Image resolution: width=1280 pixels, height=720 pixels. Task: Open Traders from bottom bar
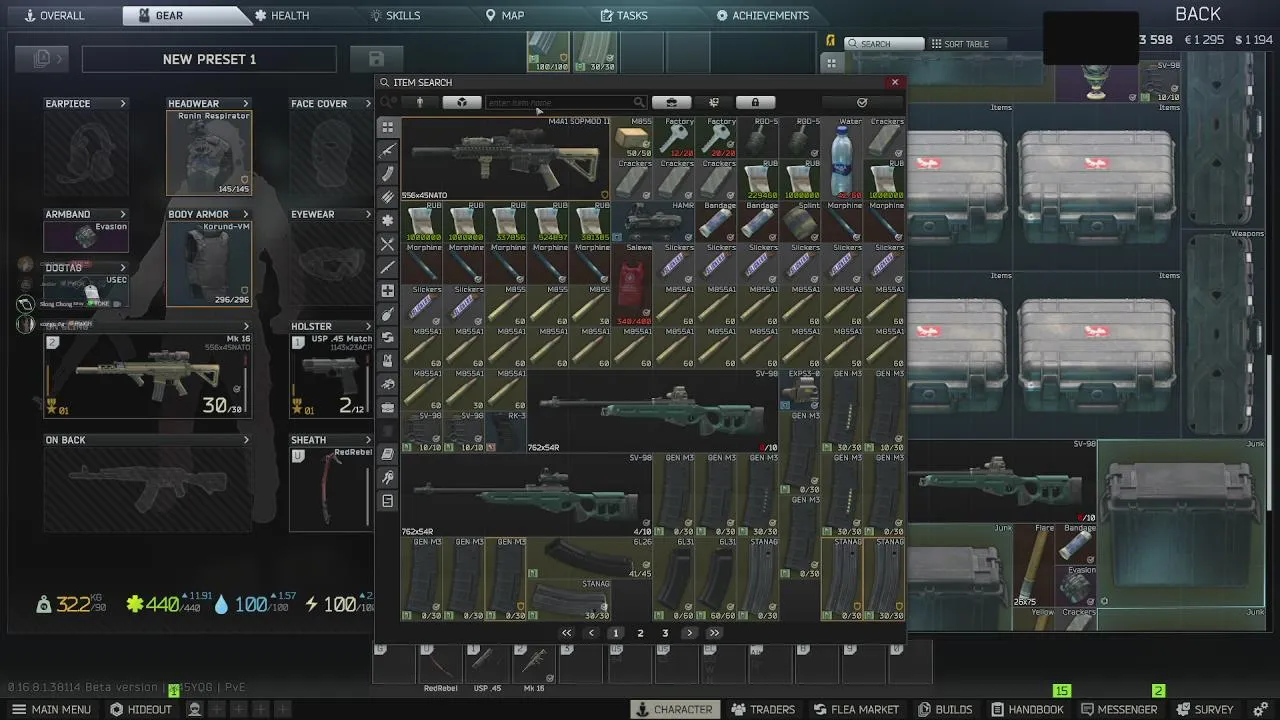pyautogui.click(x=763, y=709)
